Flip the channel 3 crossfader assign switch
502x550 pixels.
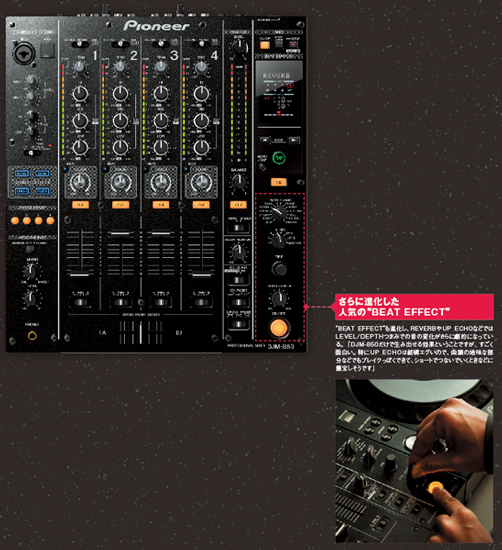tap(161, 302)
